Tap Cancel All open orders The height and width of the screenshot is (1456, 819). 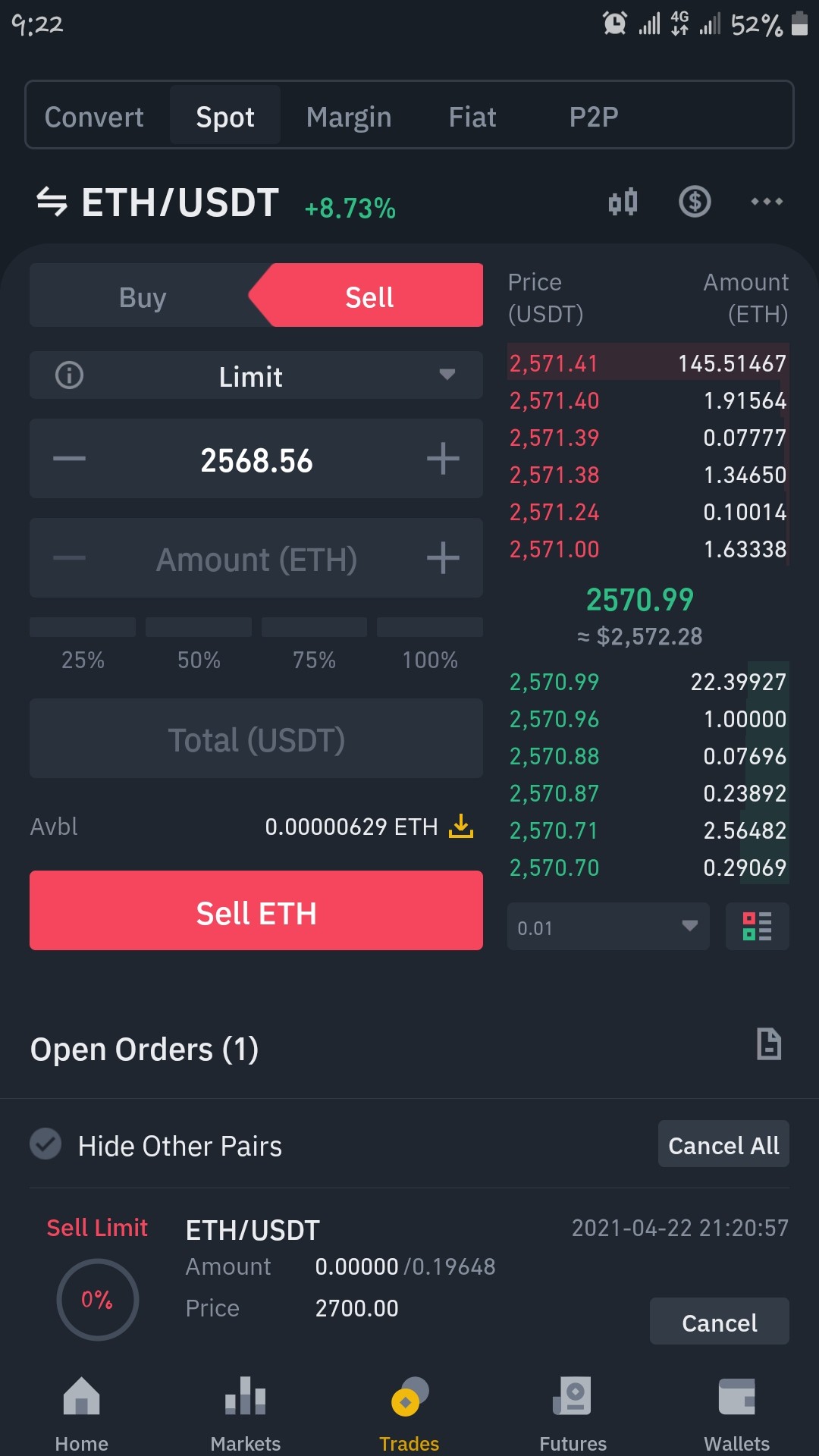tap(723, 1144)
